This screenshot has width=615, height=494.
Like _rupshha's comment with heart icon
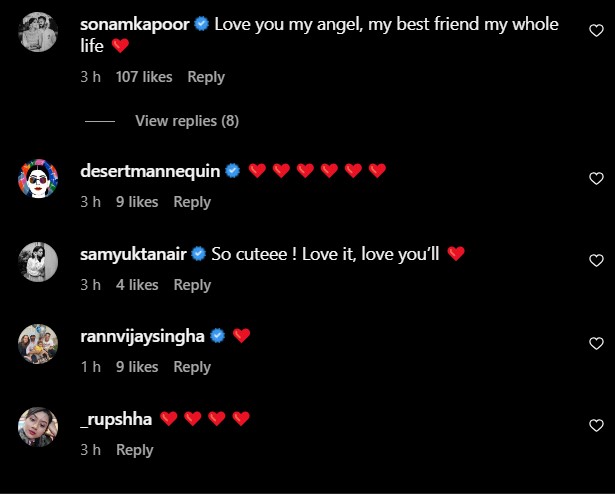click(x=597, y=426)
